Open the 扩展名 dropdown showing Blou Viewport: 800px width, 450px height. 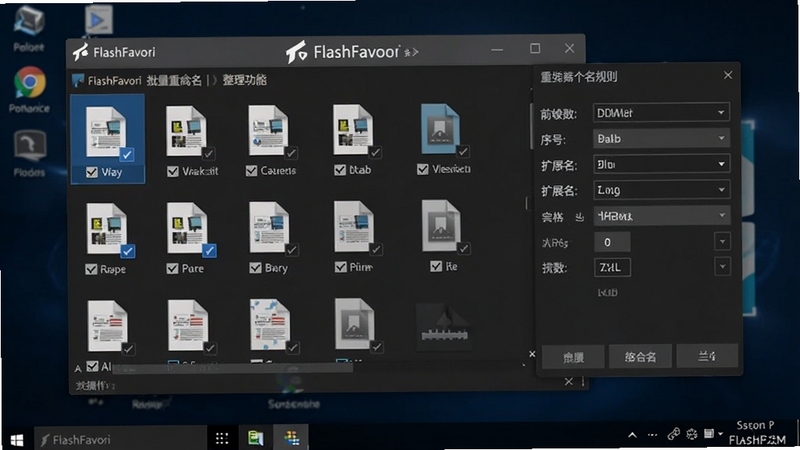pos(661,164)
